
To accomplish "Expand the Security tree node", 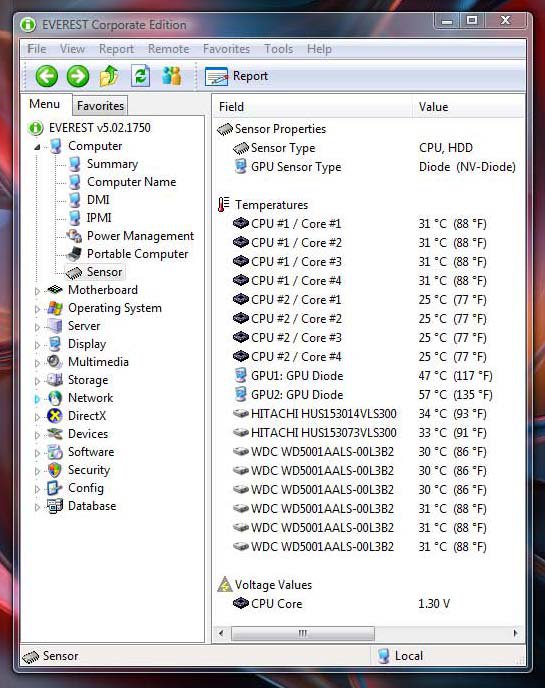I will 37,470.
